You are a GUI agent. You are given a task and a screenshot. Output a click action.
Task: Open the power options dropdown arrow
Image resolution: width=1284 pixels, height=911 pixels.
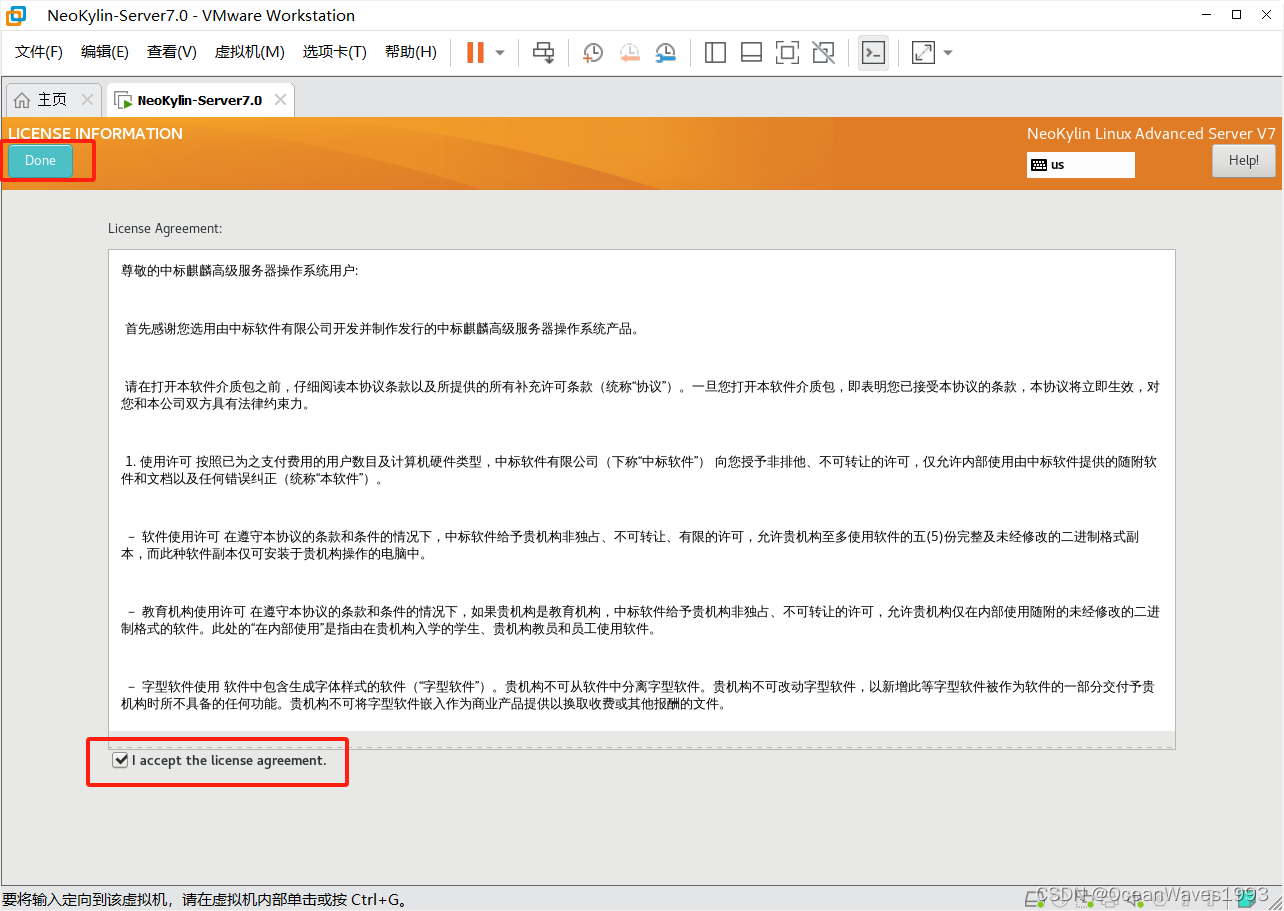pos(500,53)
